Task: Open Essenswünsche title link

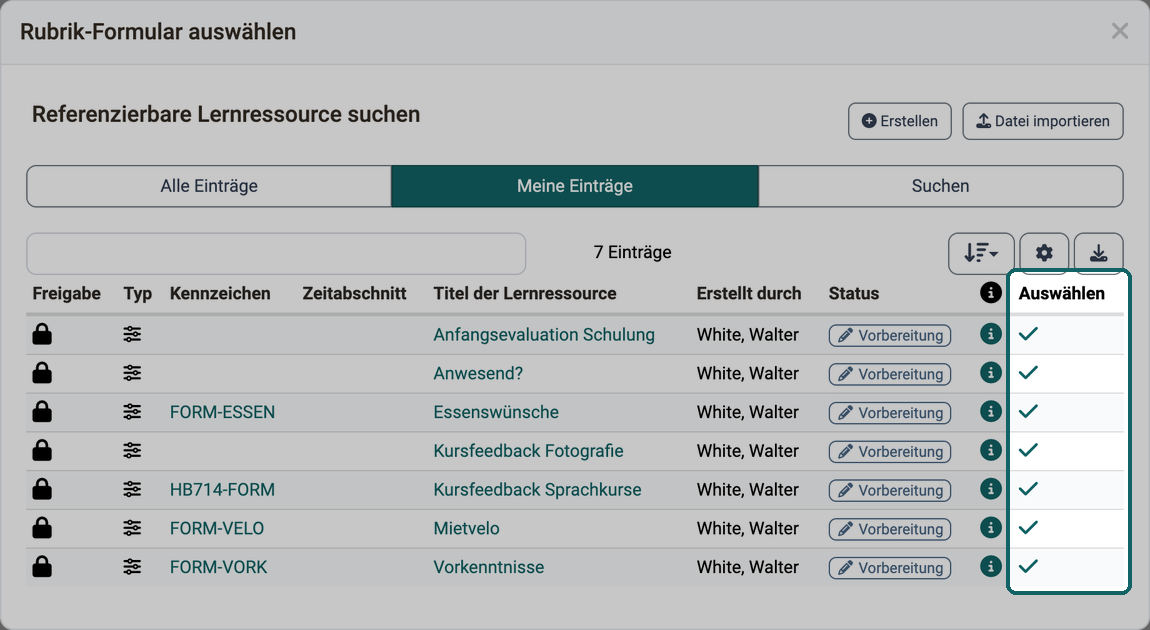Action: click(496, 412)
